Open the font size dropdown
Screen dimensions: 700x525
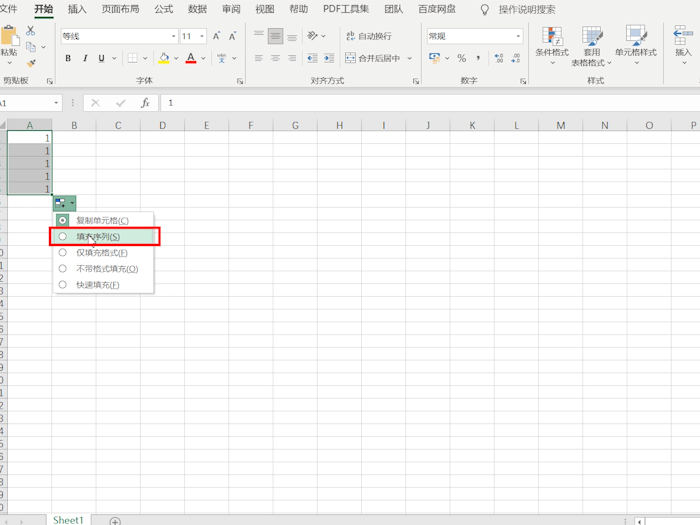tap(202, 36)
